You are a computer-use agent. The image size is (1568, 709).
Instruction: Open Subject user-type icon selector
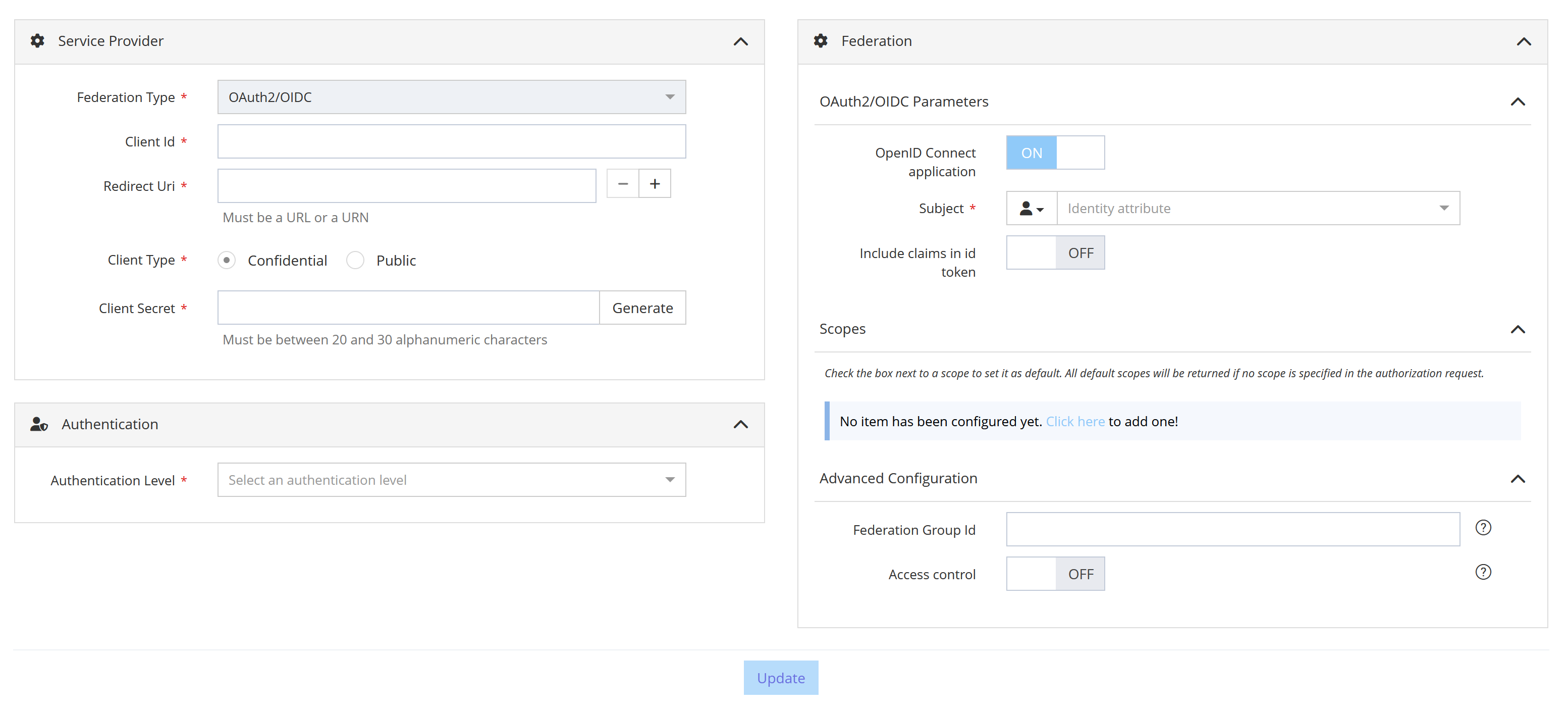click(x=1031, y=209)
